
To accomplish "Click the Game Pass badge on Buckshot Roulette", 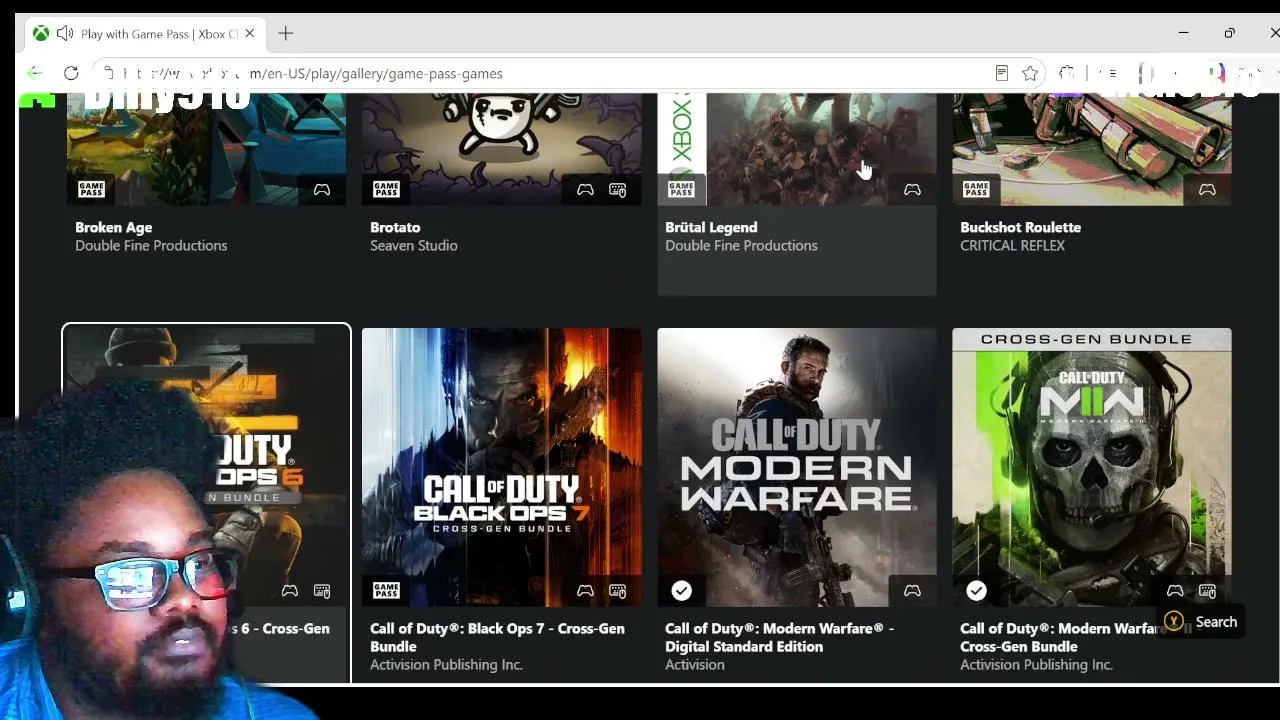I will tap(976, 189).
